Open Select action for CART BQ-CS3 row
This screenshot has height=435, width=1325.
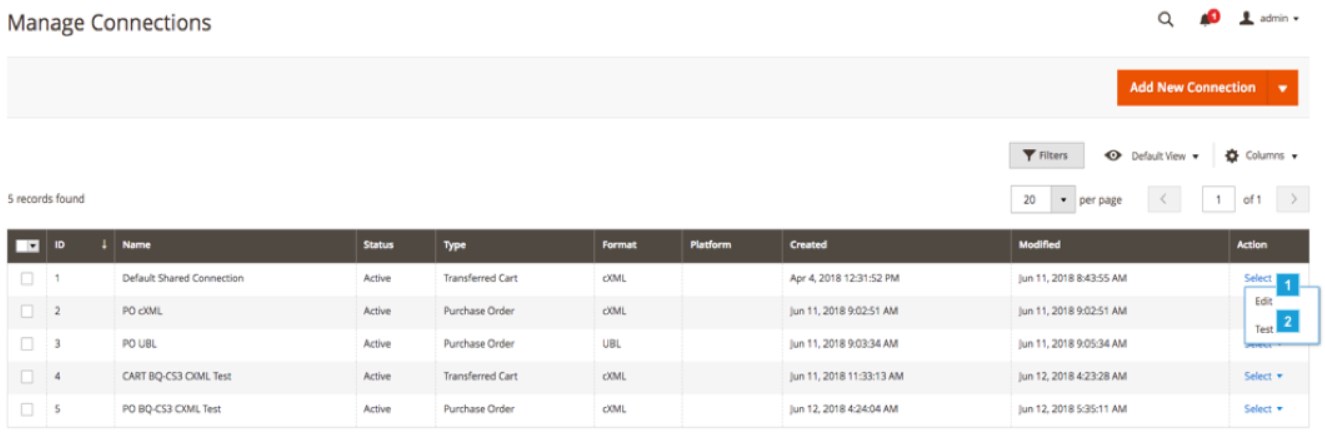point(1262,376)
